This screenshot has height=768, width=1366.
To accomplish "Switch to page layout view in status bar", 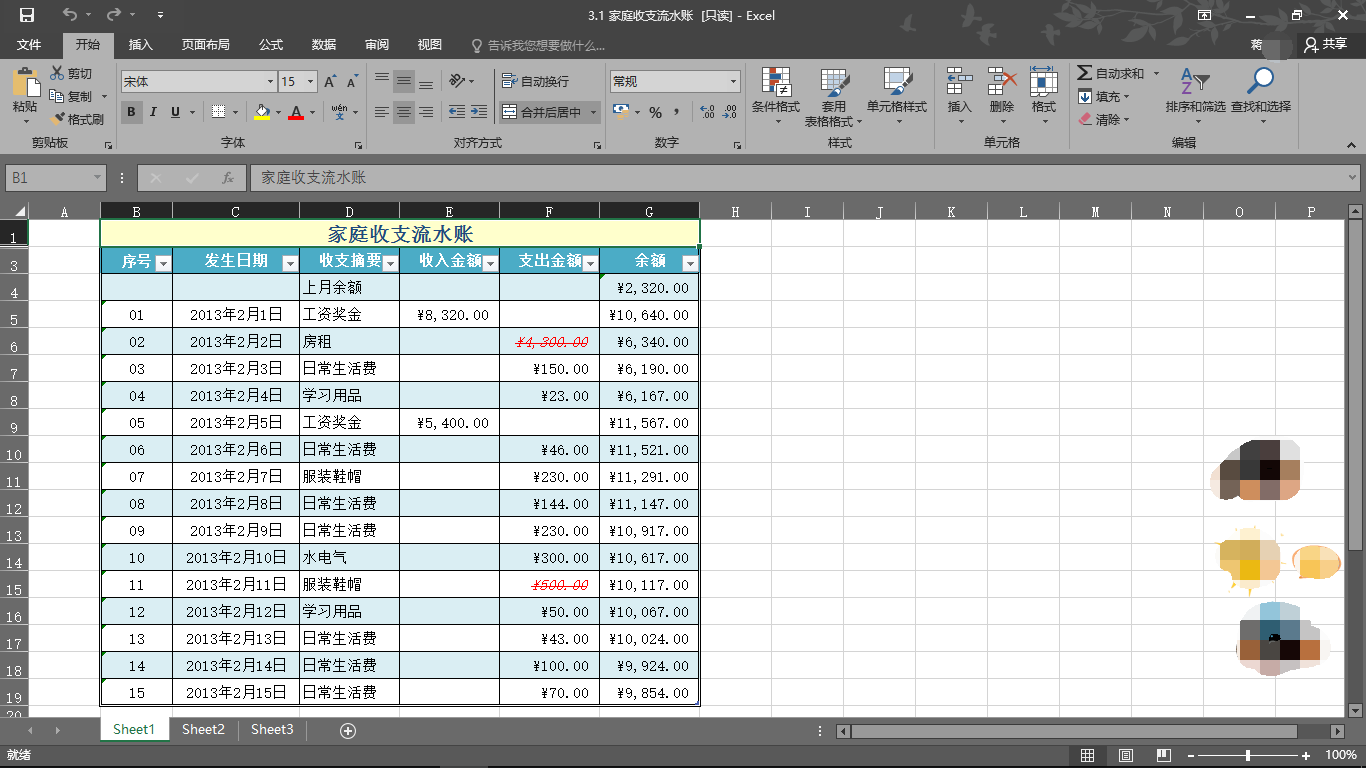I will pos(1125,755).
